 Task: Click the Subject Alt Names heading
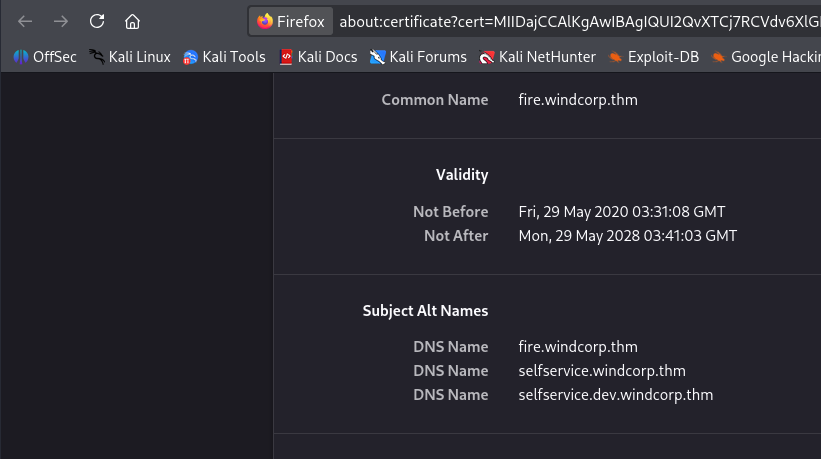click(425, 311)
